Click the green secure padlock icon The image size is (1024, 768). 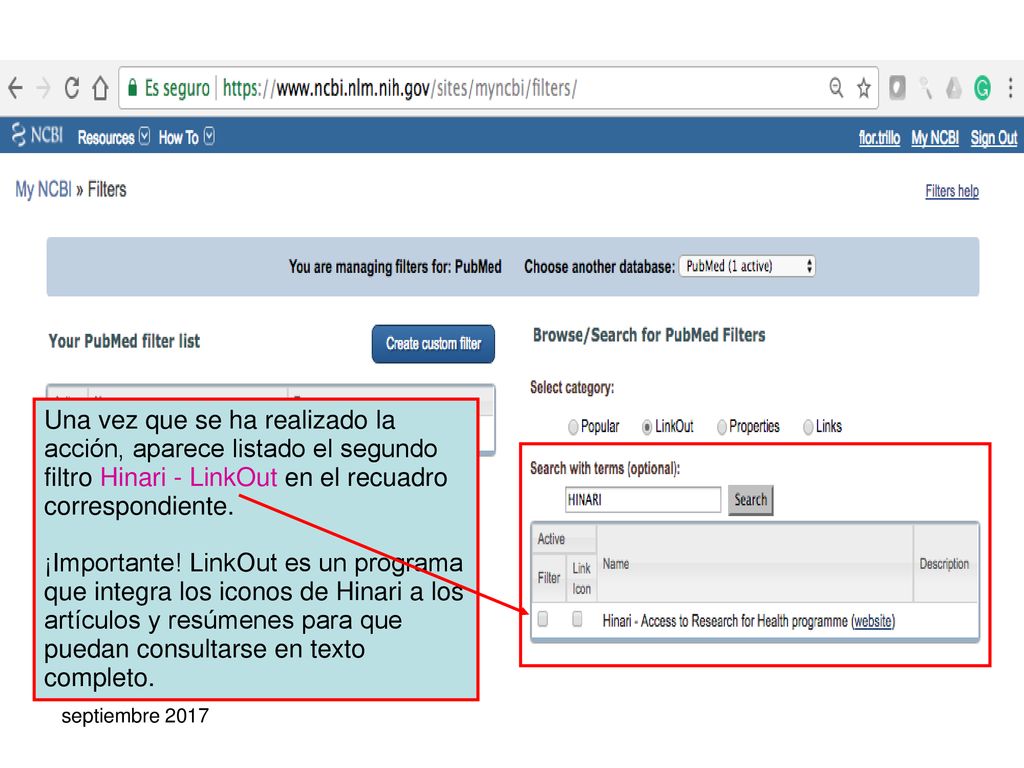click(x=133, y=88)
